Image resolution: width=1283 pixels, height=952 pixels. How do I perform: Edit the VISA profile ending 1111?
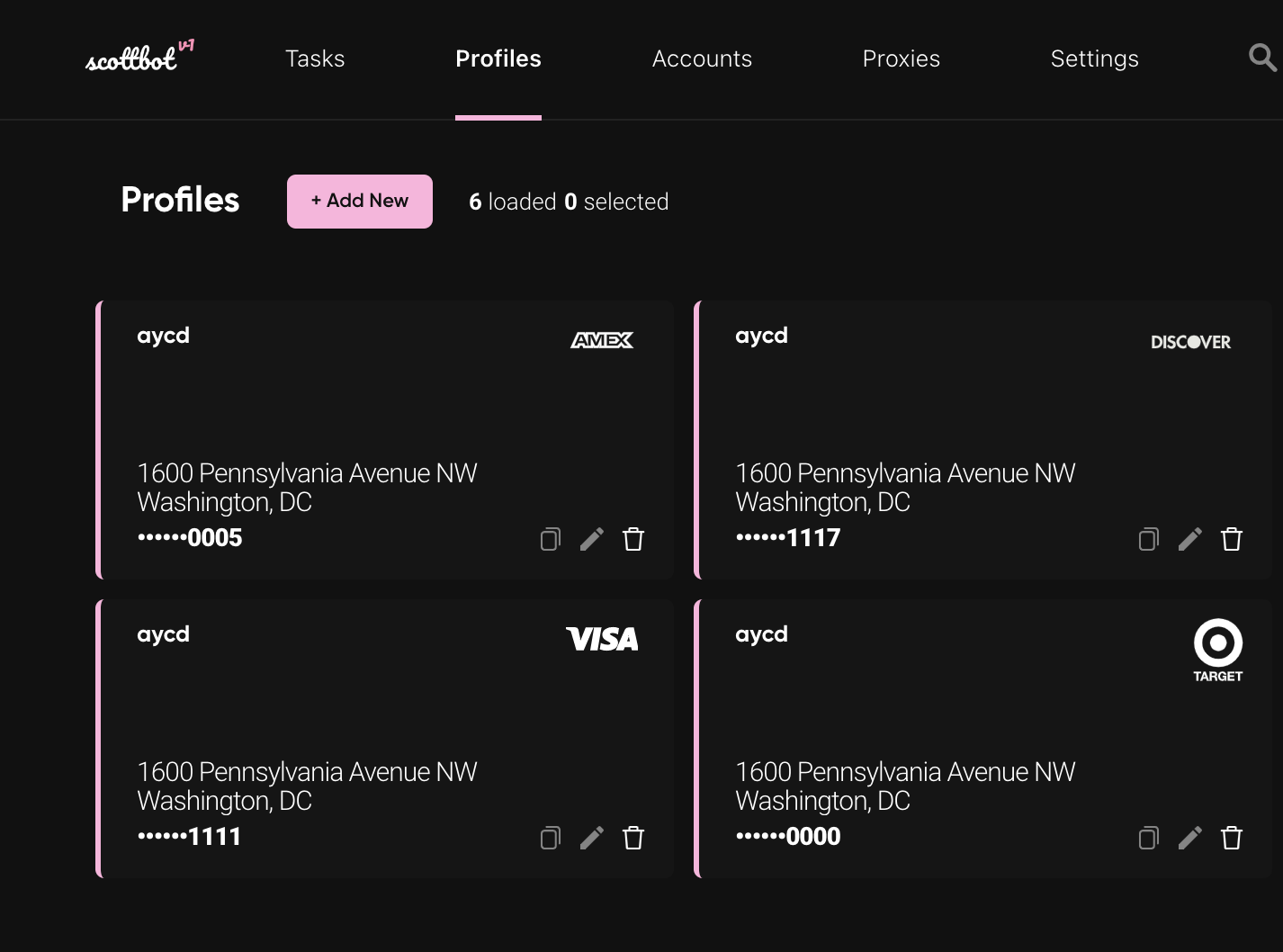(592, 837)
